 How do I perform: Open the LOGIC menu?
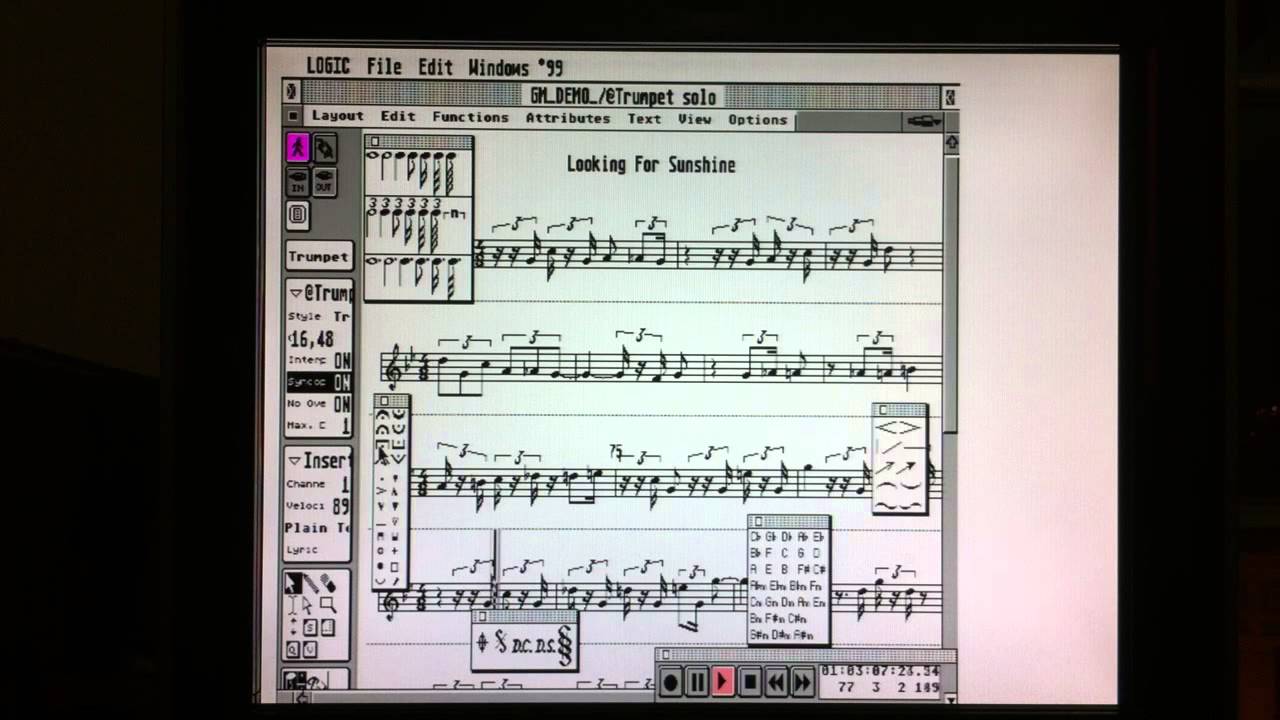tap(328, 67)
